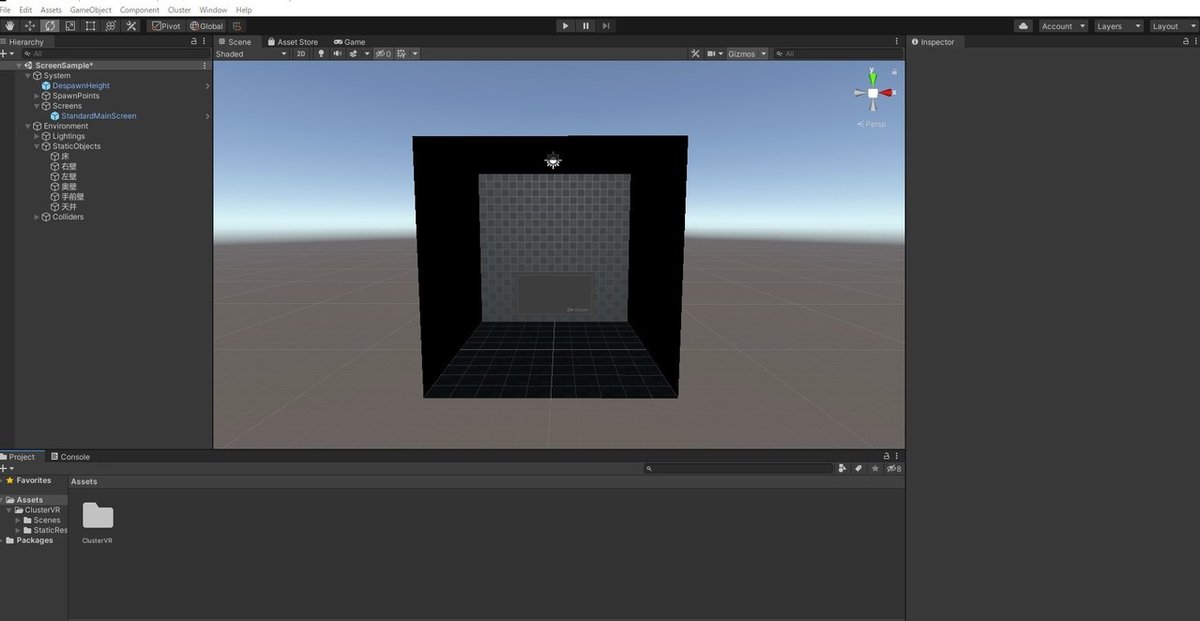The width and height of the screenshot is (1200, 621).
Task: Toggle scene grid visibility
Action: [x=401, y=54]
